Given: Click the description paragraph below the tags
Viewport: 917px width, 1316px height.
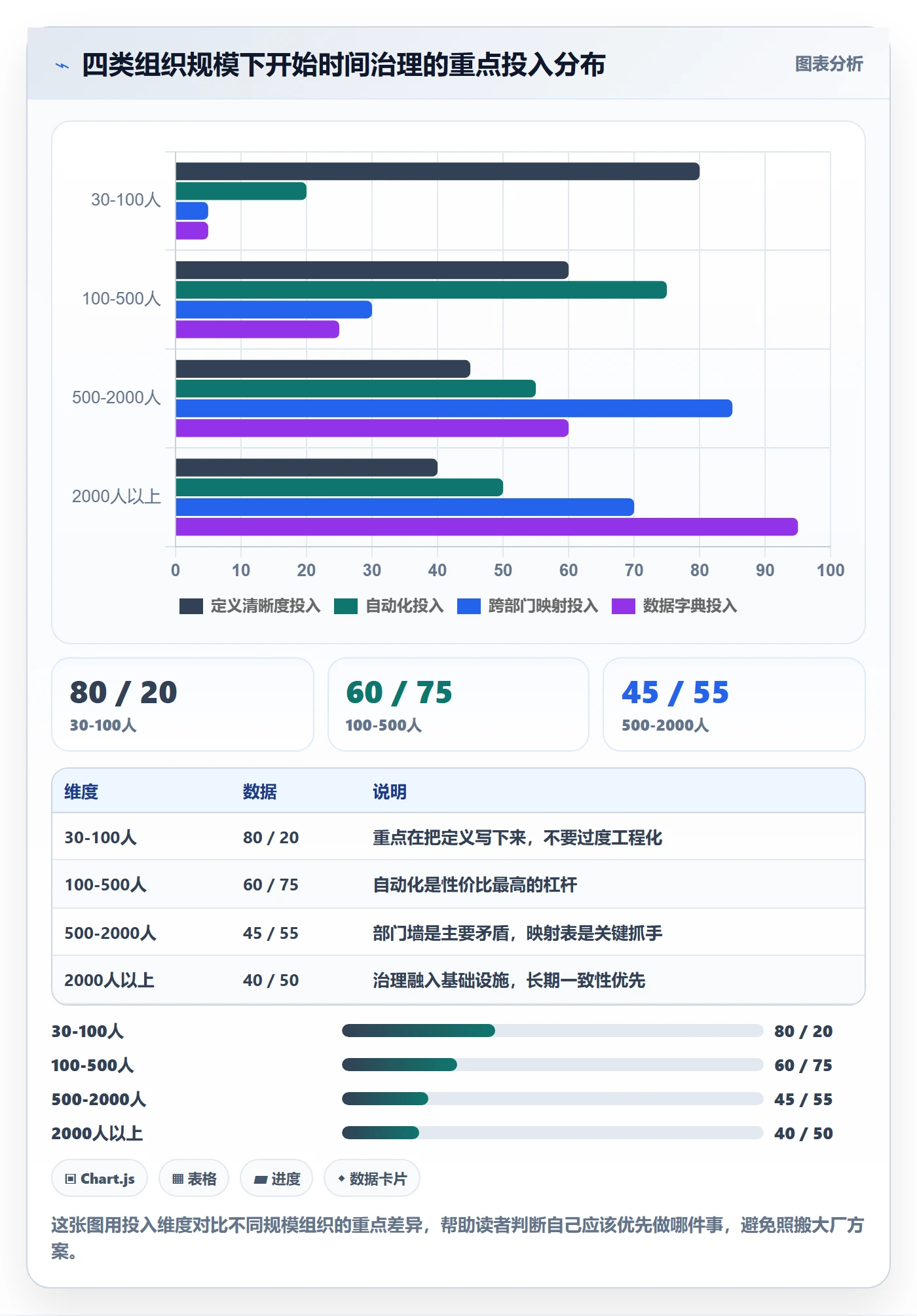Looking at the screenshot, I should [x=458, y=1238].
